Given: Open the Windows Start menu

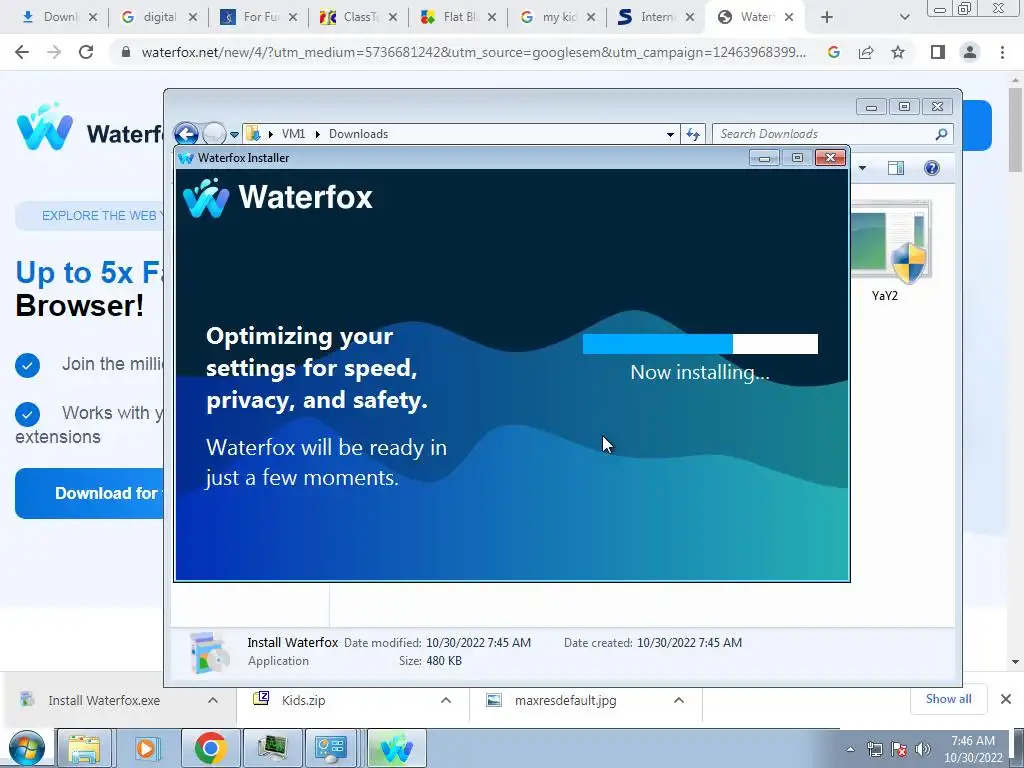Looking at the screenshot, I should click(26, 748).
